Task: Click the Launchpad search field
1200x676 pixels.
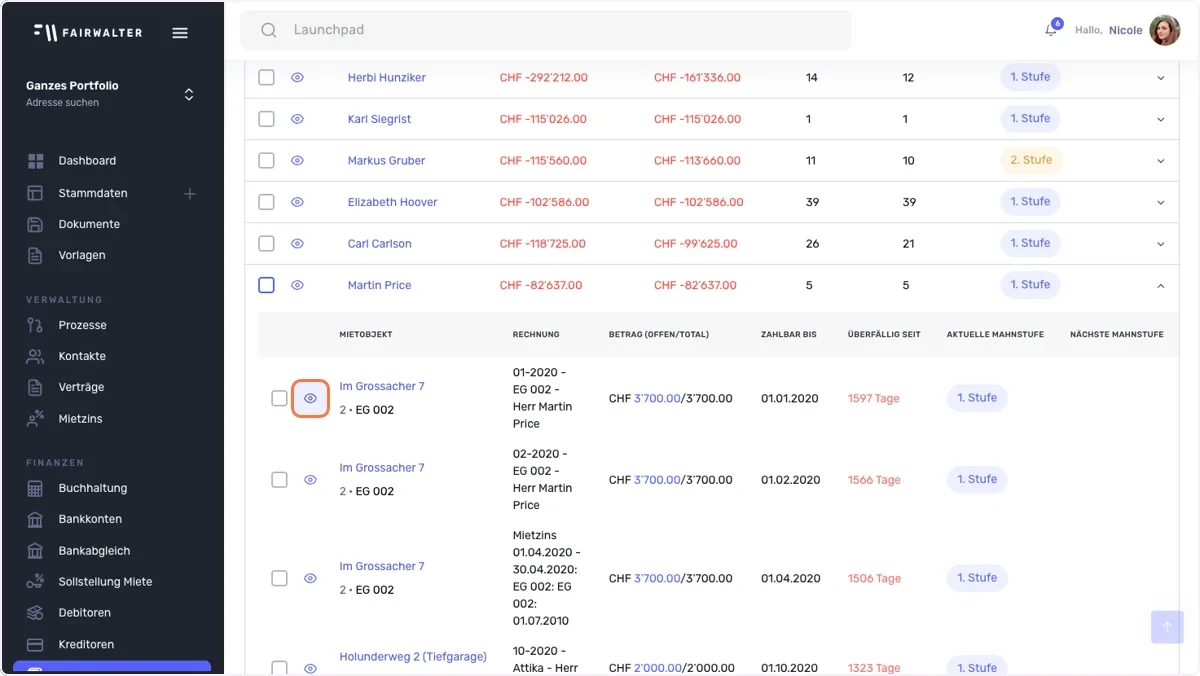Action: (x=546, y=30)
